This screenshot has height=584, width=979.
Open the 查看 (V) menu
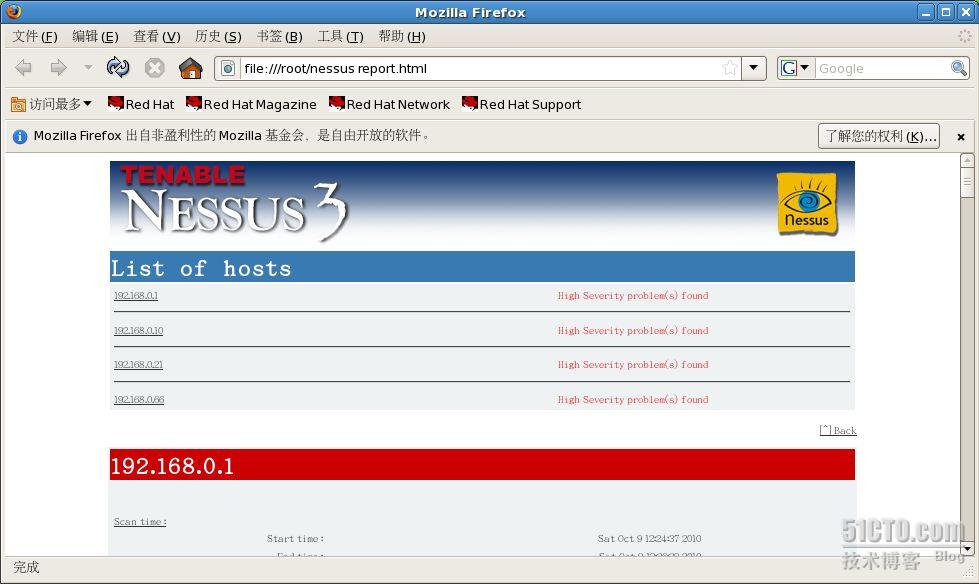pyautogui.click(x=157, y=36)
